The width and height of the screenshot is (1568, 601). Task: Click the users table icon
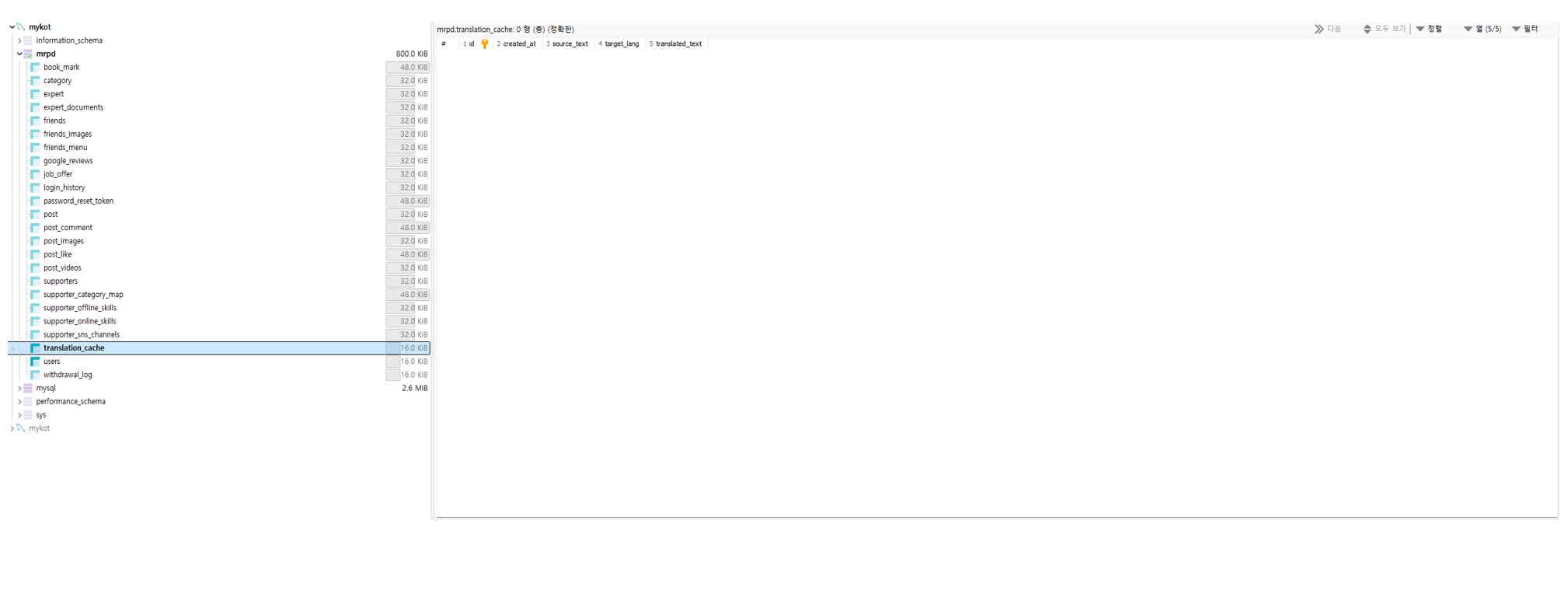(35, 362)
